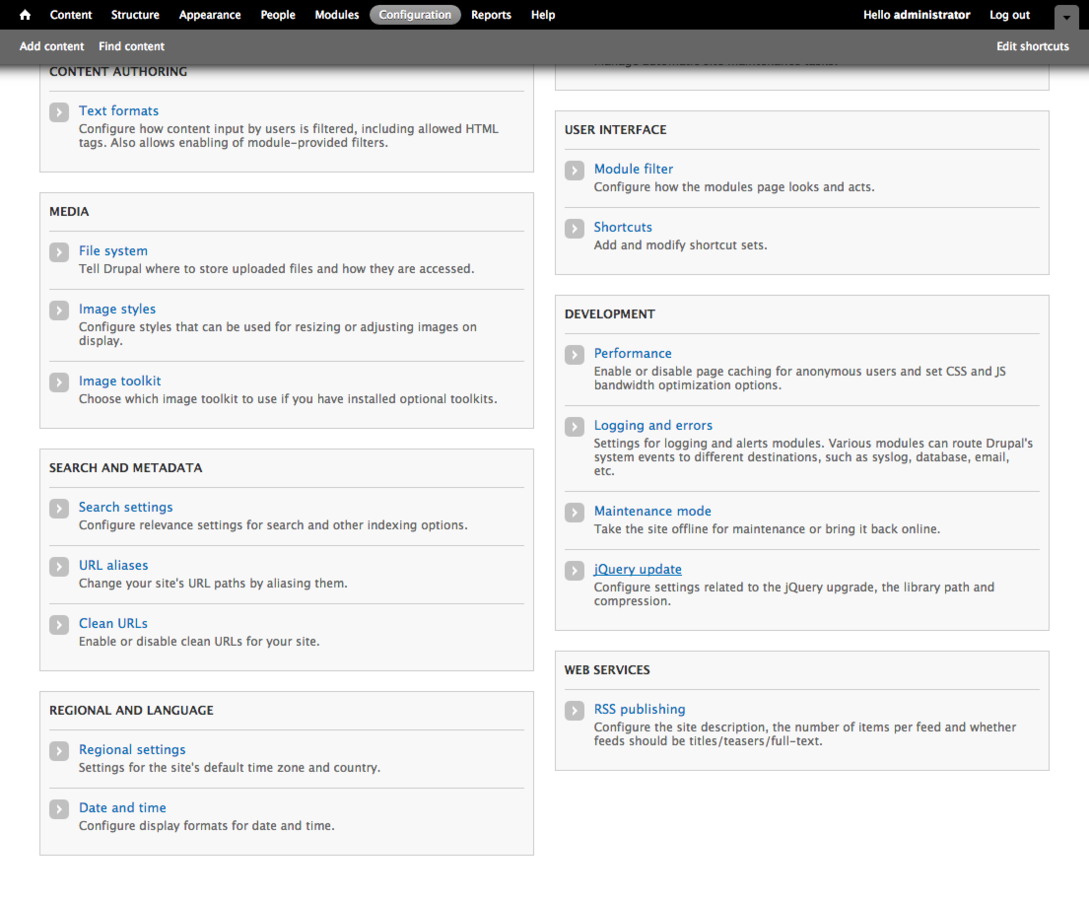Click the Add content shortcut
The height and width of the screenshot is (900, 1089).
click(52, 46)
